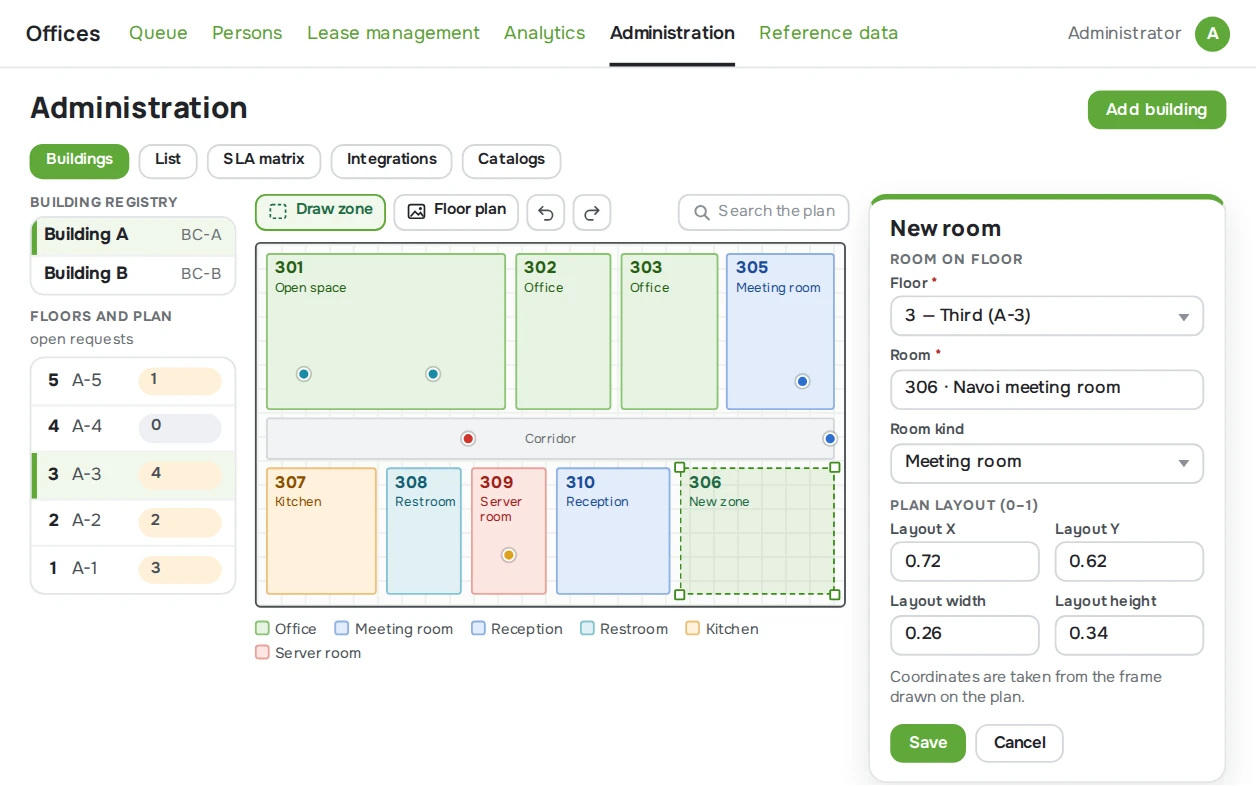
Task: Select Building A in the registry
Action: (133, 236)
